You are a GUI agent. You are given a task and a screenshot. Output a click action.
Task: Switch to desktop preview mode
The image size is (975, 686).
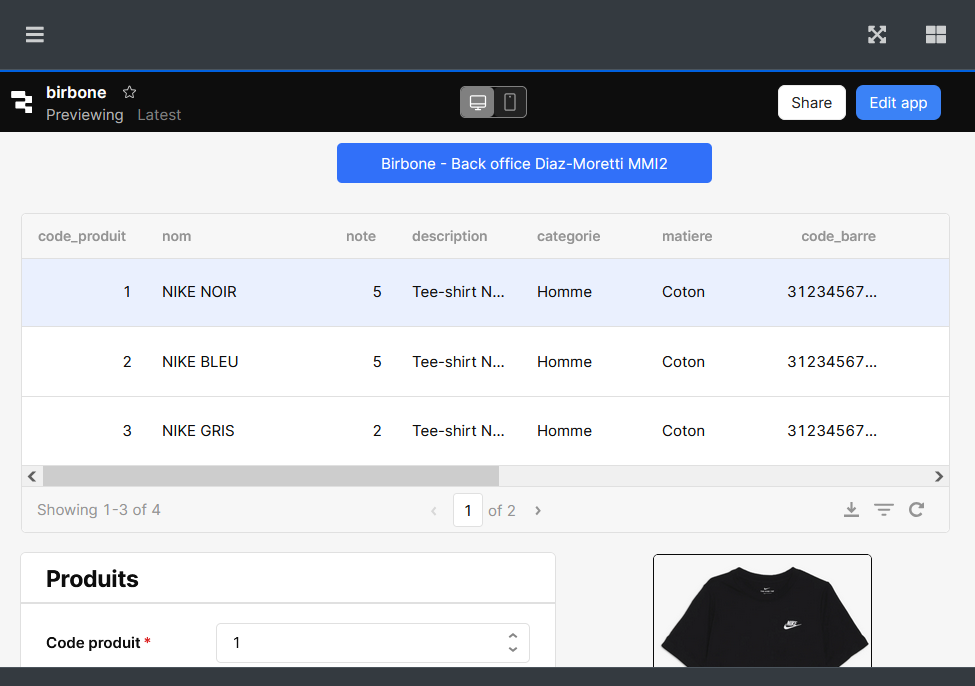click(x=478, y=102)
